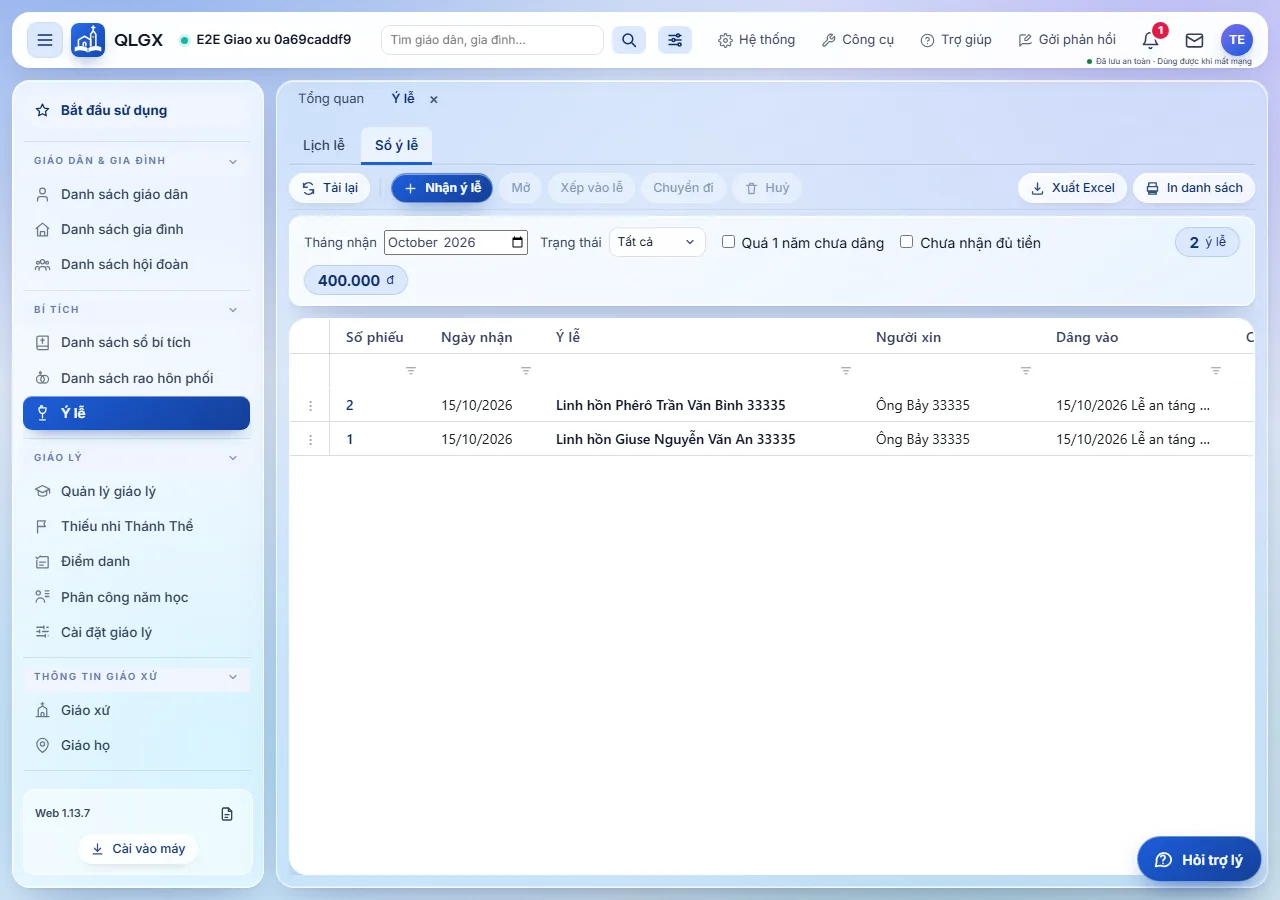Click Cài vào máy install button
The width and height of the screenshot is (1280, 900).
tap(138, 849)
